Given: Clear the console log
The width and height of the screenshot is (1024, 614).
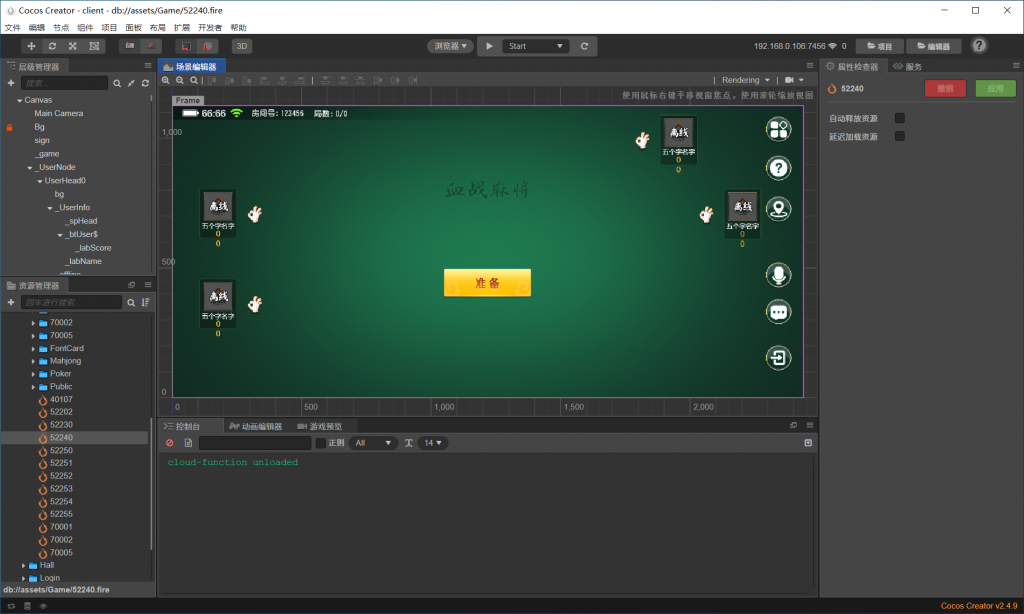Looking at the screenshot, I should click(x=169, y=443).
